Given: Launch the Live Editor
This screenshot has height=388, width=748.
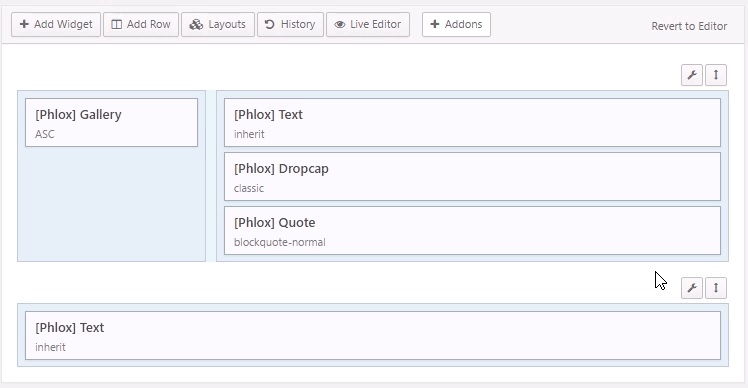Looking at the screenshot, I should click(x=368, y=24).
